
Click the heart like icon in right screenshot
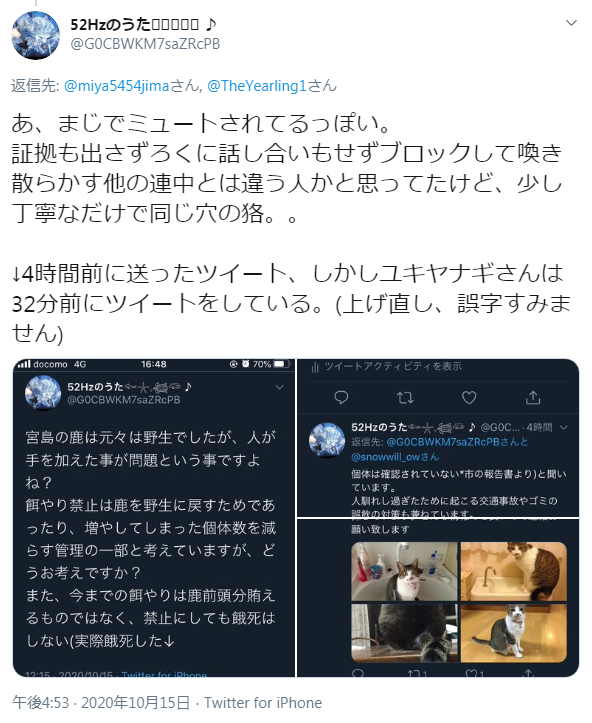469,397
